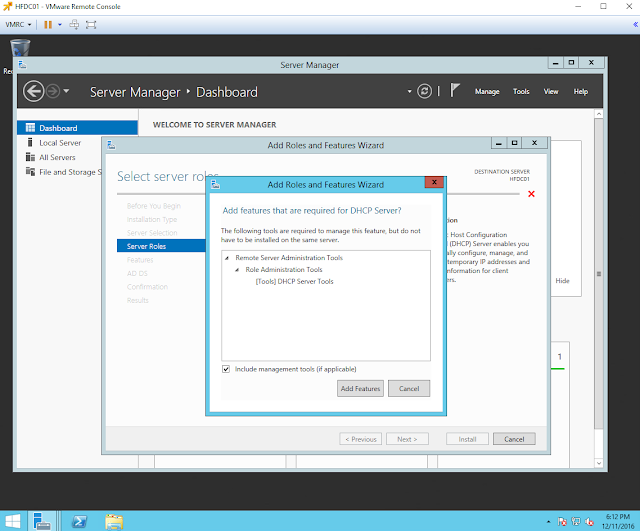Open Manage menu in Server Manager
Screen dimensions: 640x531
pos(487,91)
